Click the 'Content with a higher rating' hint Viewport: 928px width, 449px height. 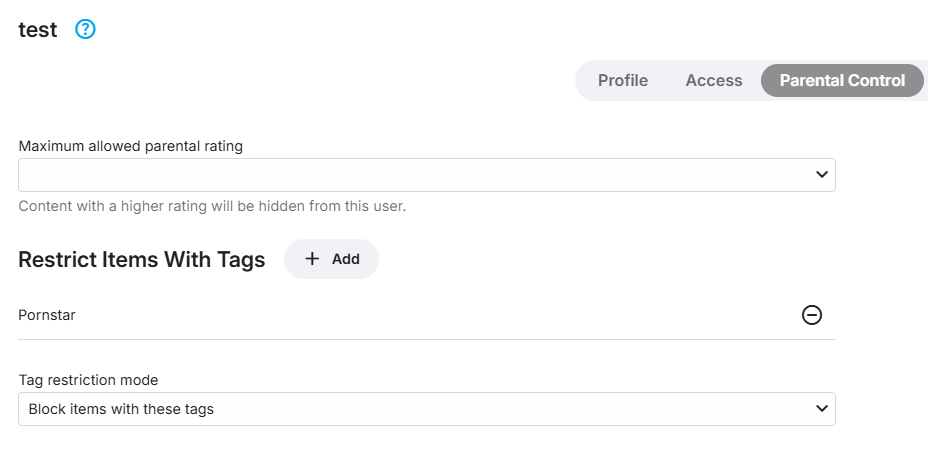212,207
